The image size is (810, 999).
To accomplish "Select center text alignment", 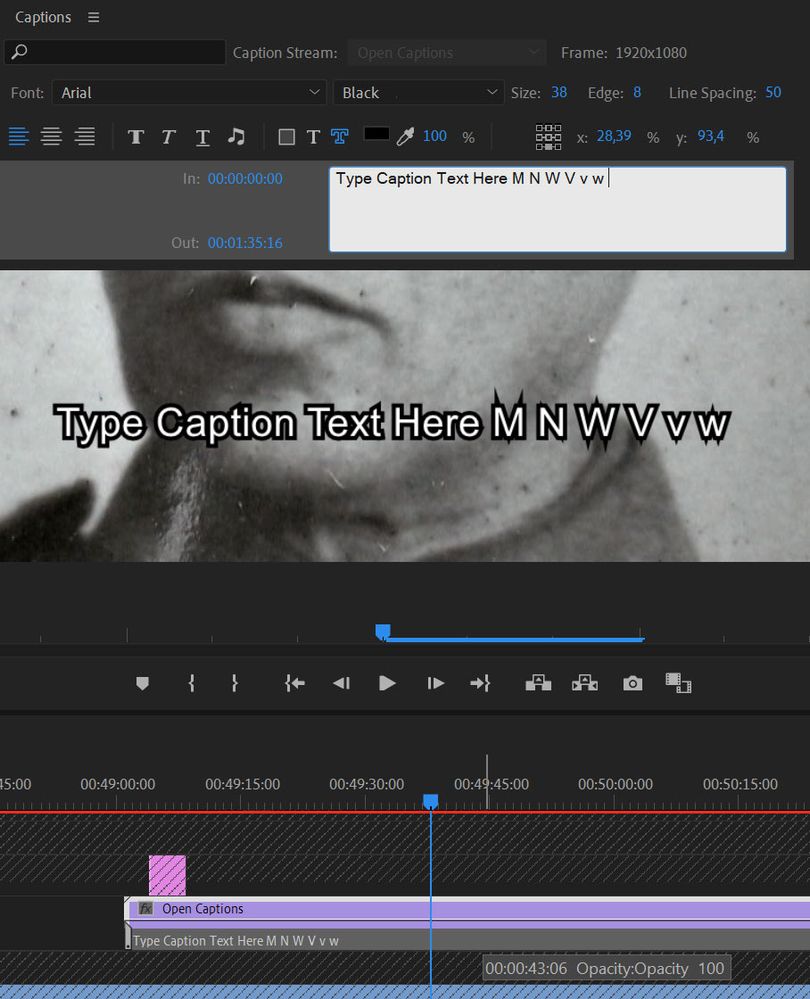I will pos(51,136).
